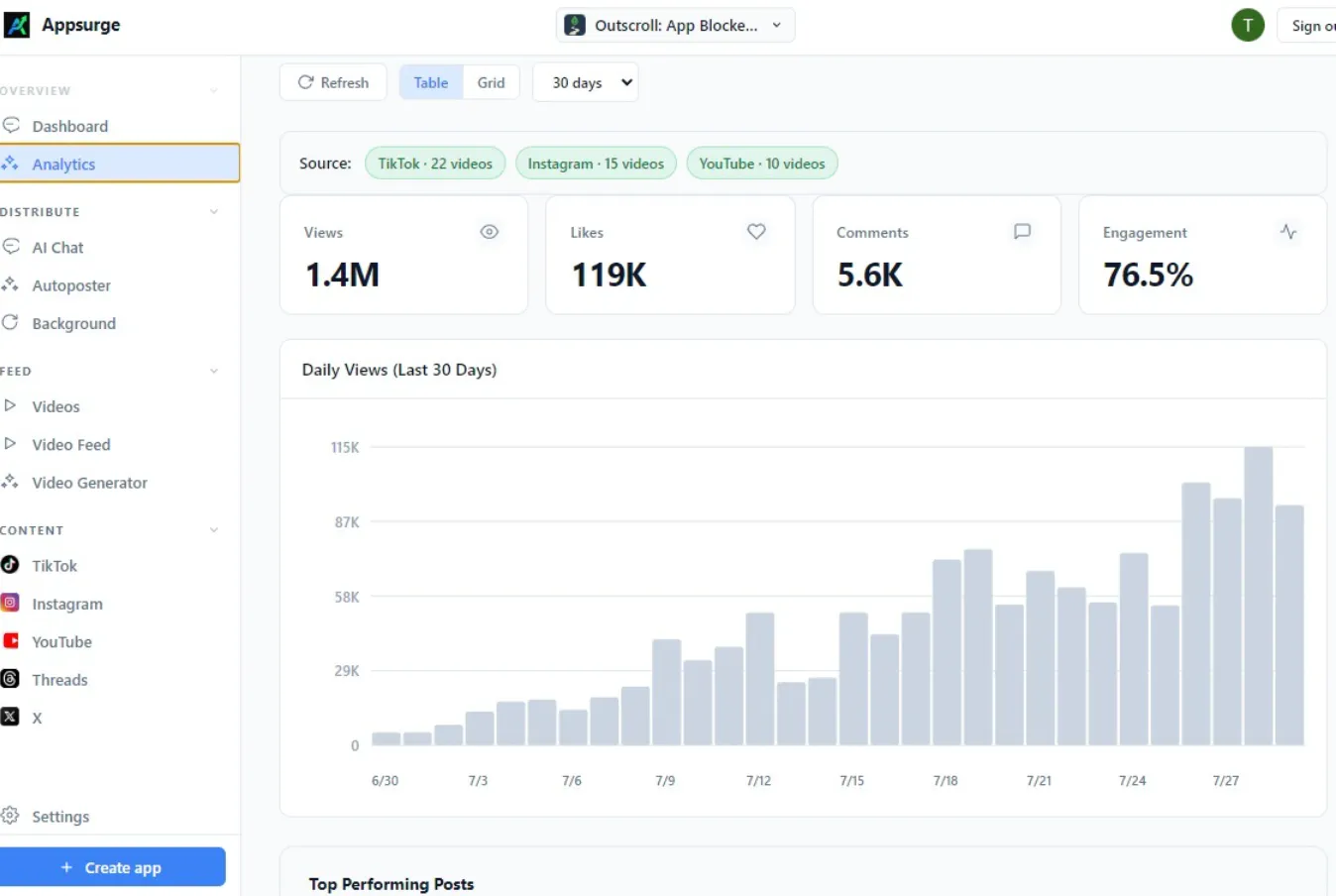This screenshot has height=896, width=1336.
Task: Click the Background refresh-circle icon
Action: pyautogui.click(x=10, y=322)
